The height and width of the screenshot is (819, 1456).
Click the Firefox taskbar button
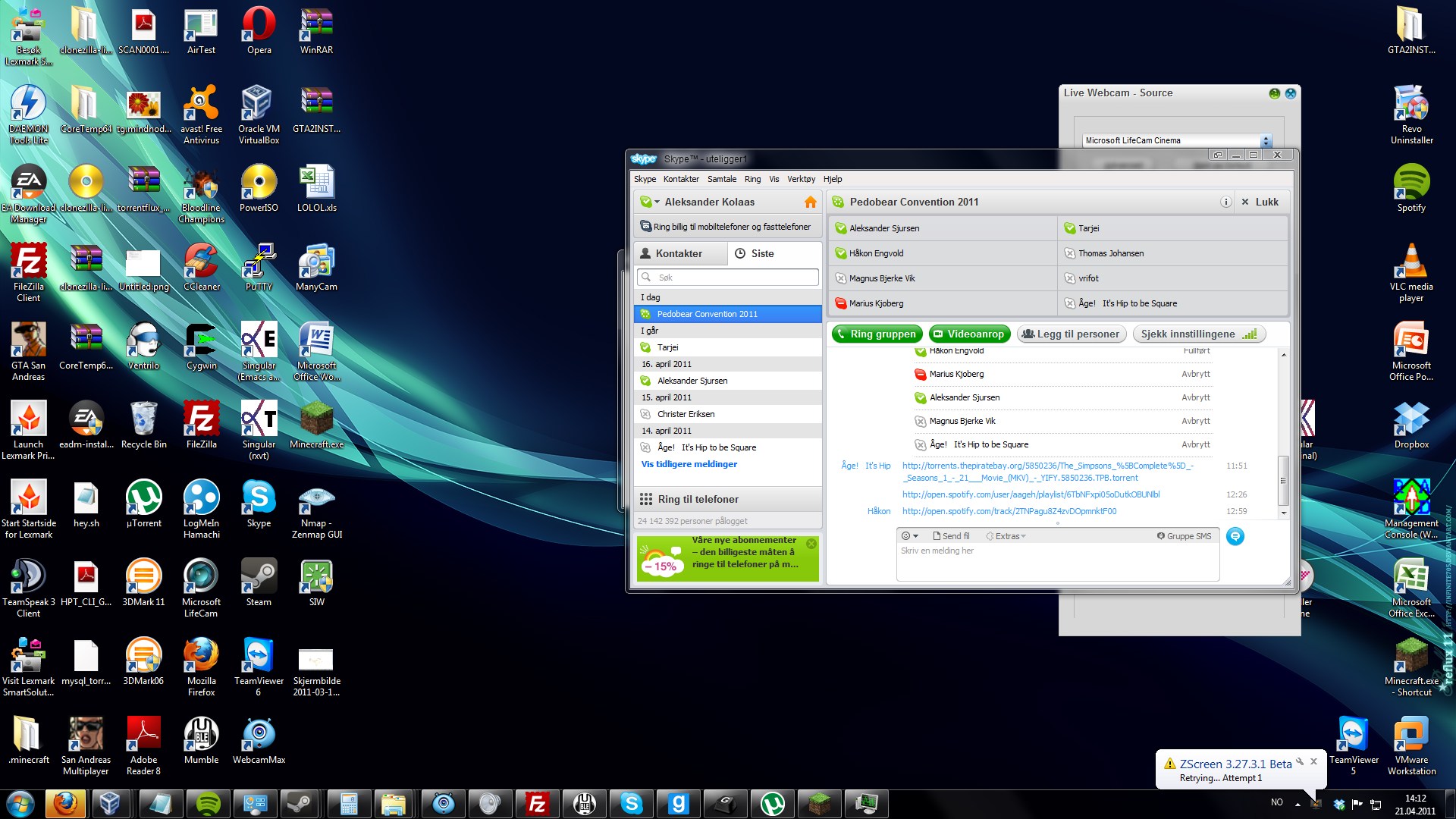click(65, 804)
